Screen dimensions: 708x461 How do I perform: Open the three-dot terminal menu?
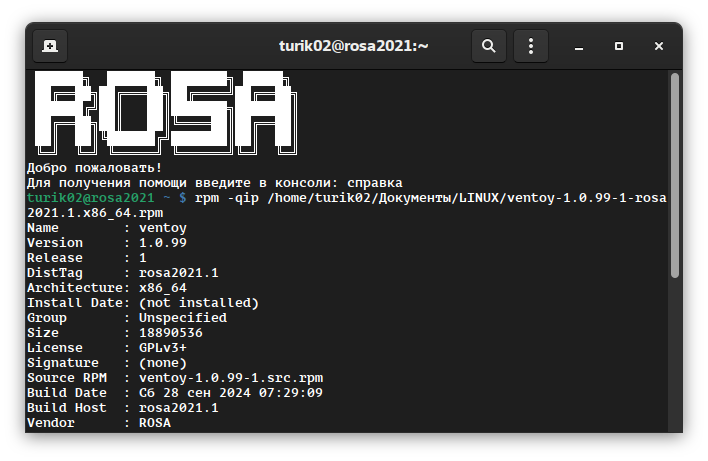(531, 46)
